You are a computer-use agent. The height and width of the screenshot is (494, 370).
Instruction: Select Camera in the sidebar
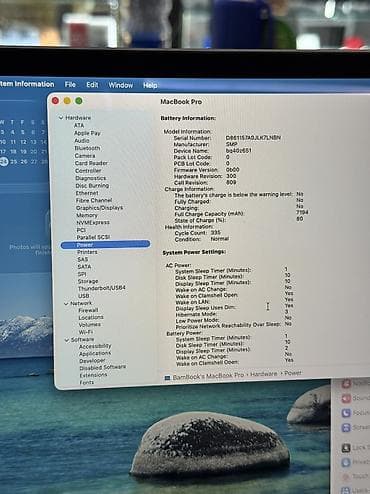[x=85, y=156]
